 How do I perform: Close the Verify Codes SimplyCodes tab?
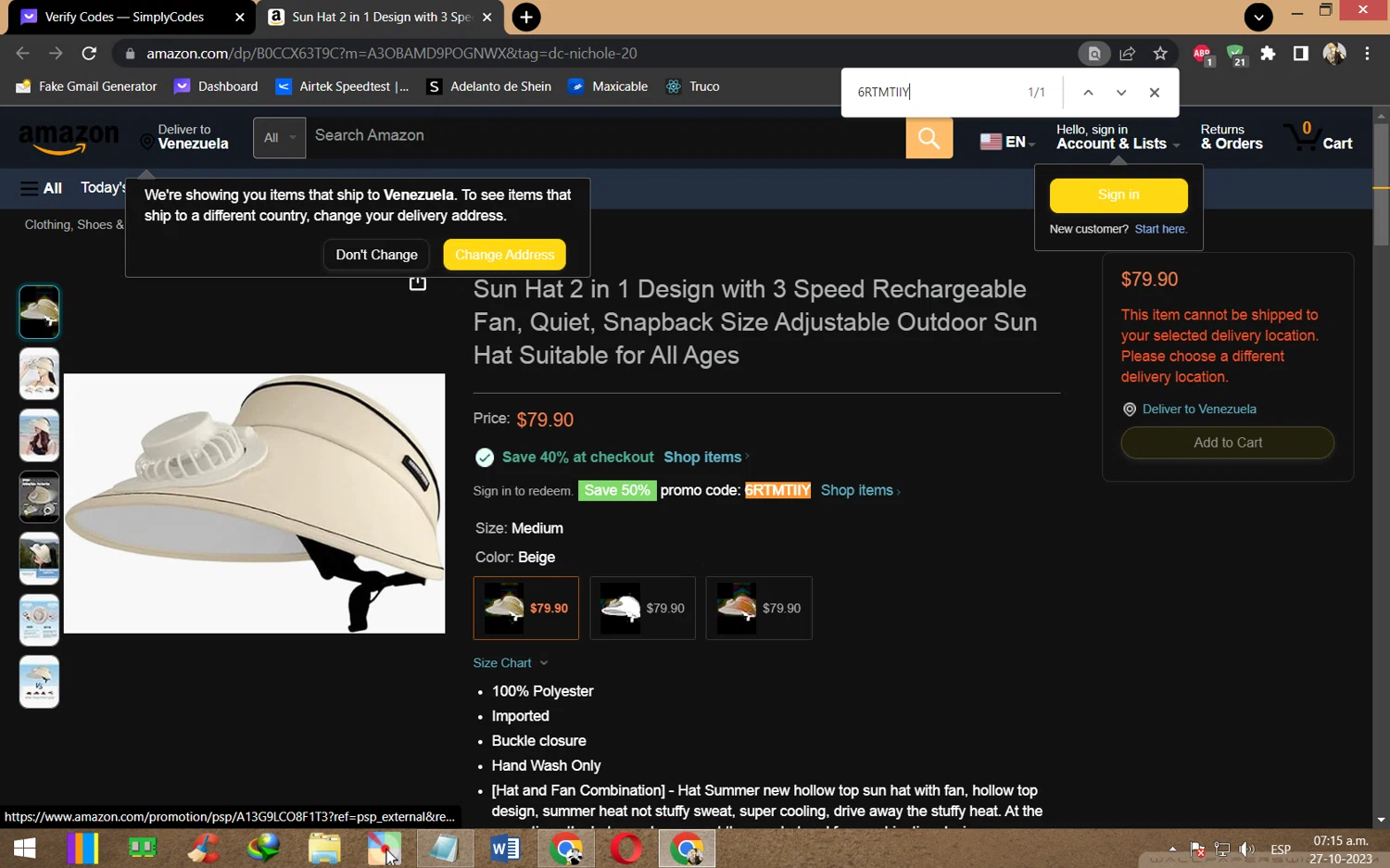click(x=239, y=17)
